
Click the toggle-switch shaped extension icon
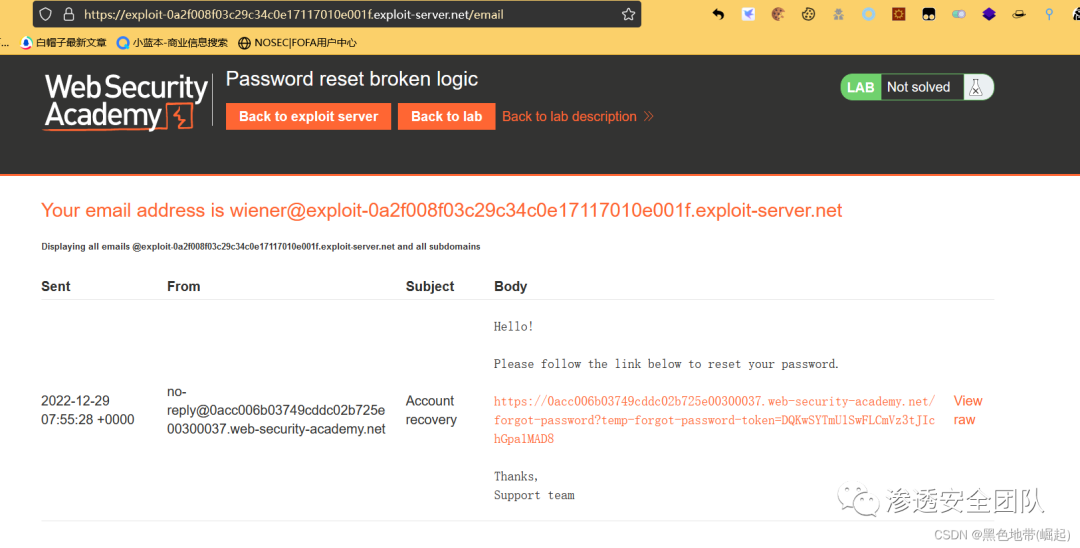coord(959,14)
